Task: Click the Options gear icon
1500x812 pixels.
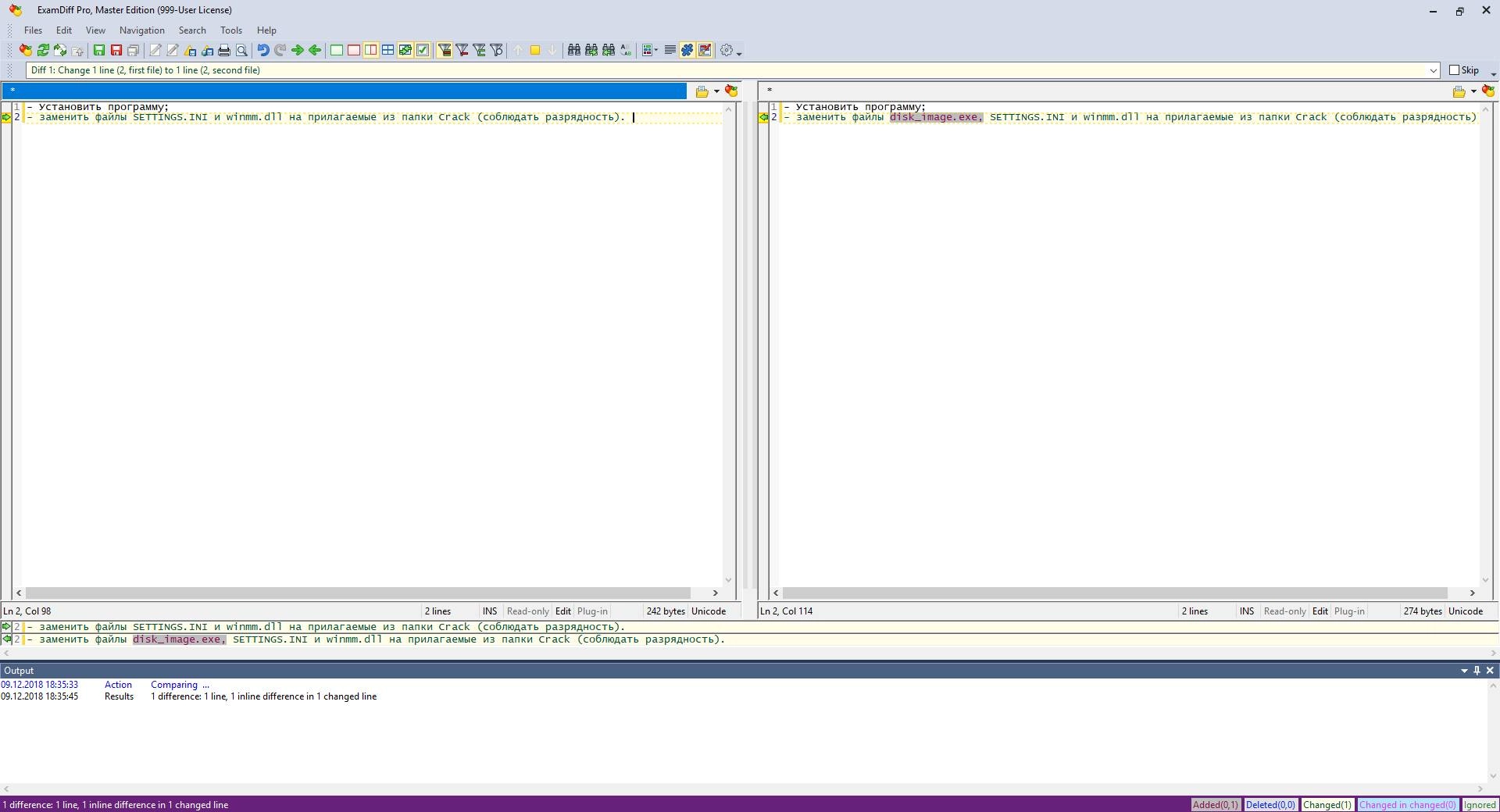Action: (727, 50)
